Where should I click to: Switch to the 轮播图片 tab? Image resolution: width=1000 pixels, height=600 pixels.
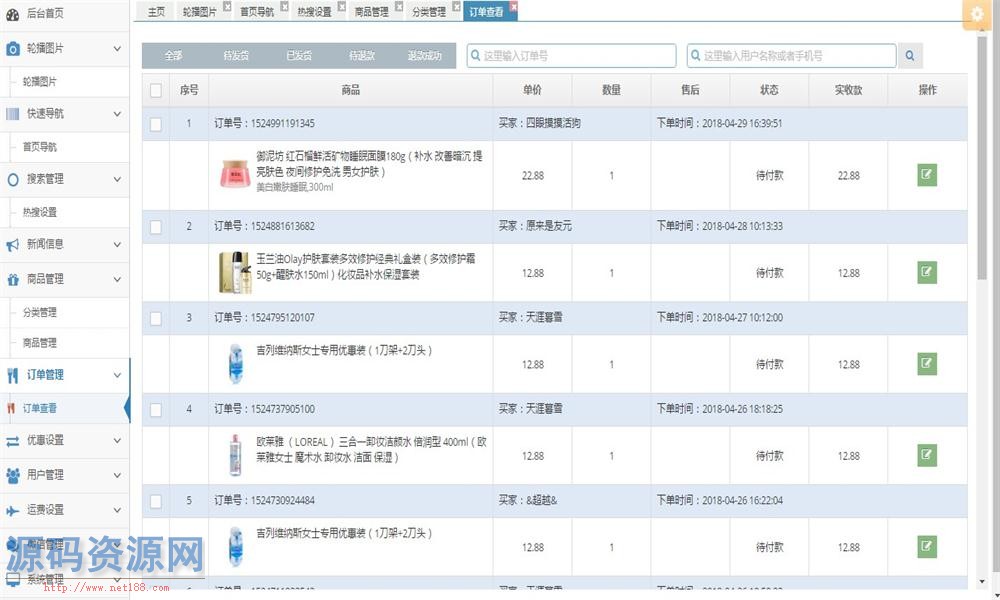pos(200,11)
